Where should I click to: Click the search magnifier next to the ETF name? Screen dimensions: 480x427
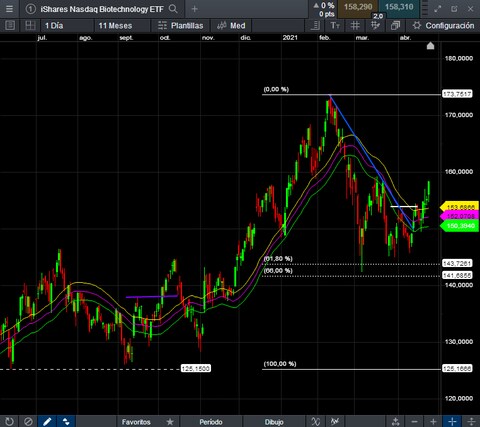click(173, 9)
